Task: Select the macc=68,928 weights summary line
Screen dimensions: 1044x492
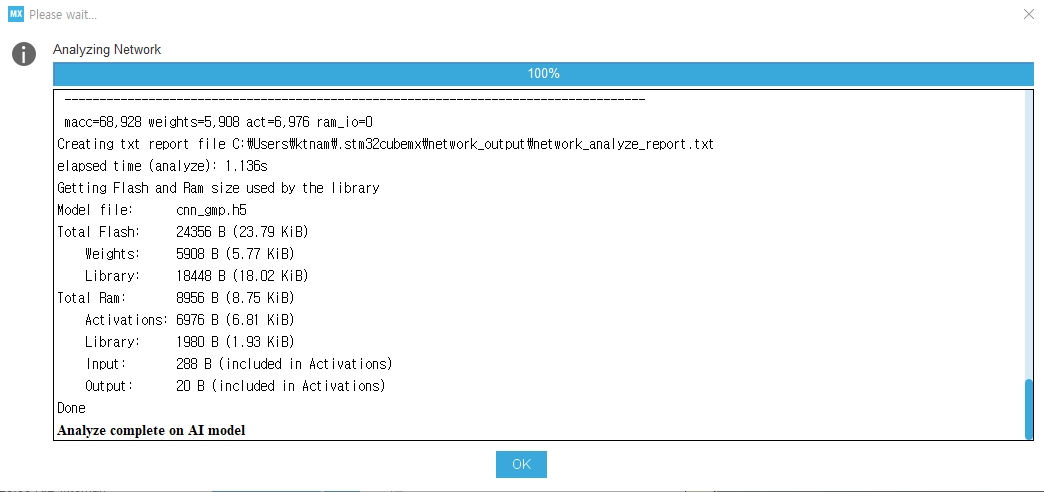Action: pyautogui.click(x=218, y=122)
